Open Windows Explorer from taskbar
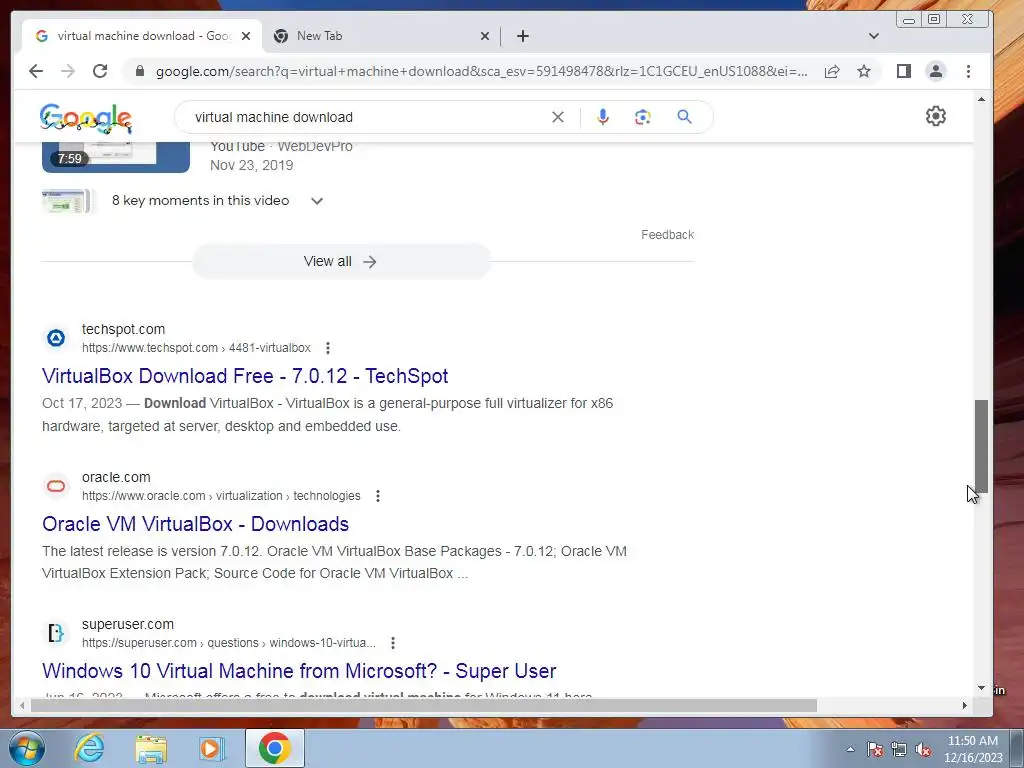 (151, 749)
